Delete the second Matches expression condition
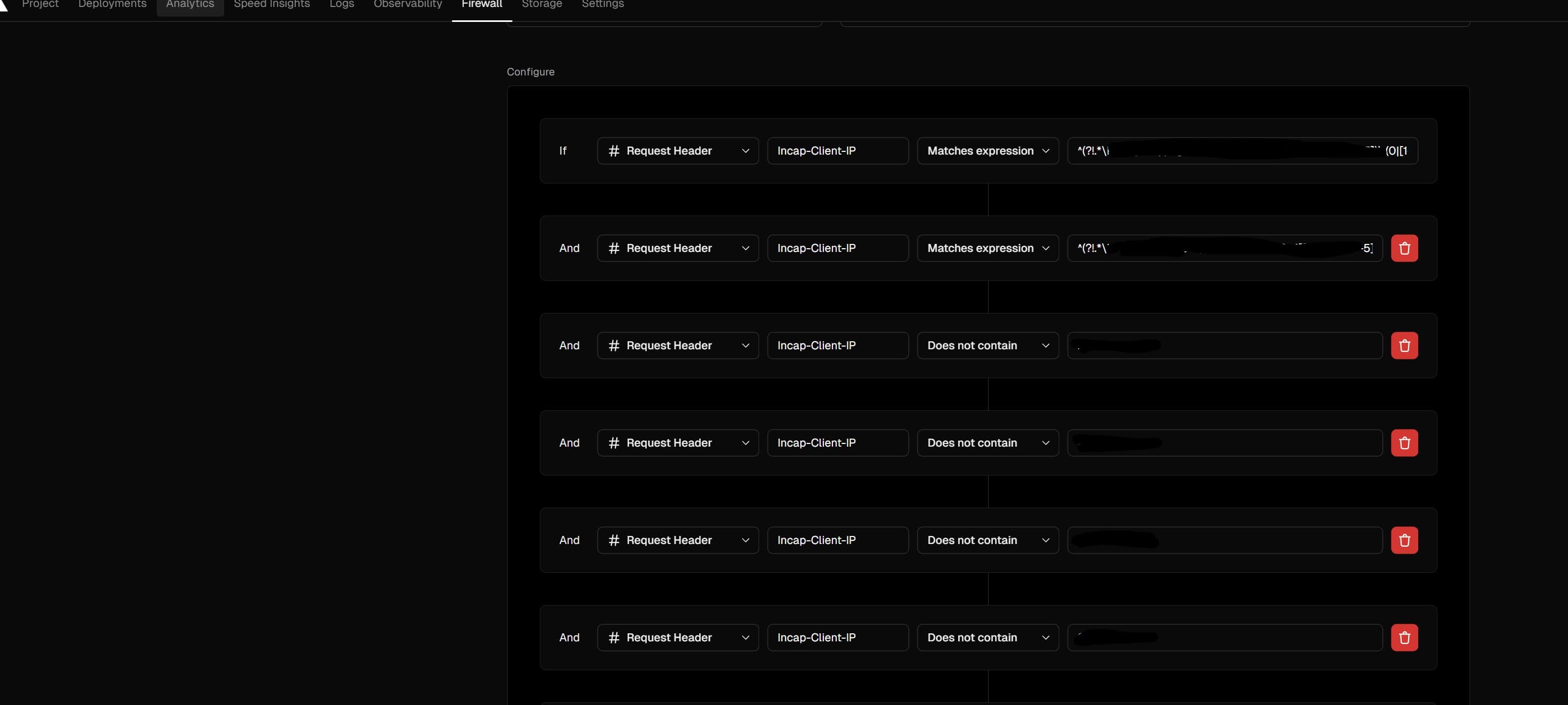Viewport: 1568px width, 705px height. (1404, 248)
